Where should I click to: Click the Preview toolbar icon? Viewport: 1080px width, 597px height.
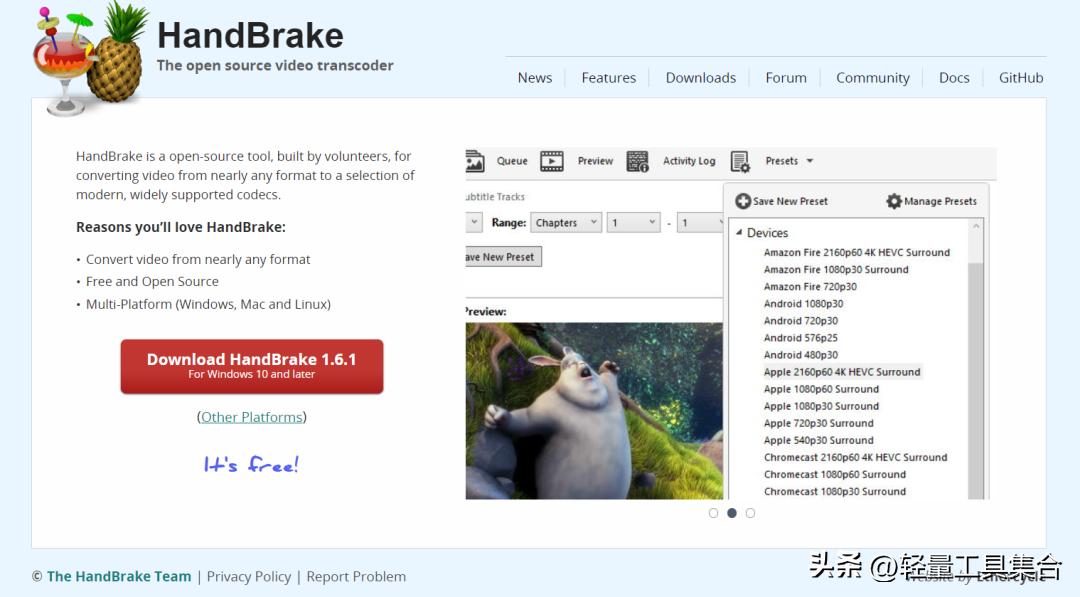pyautogui.click(x=551, y=160)
